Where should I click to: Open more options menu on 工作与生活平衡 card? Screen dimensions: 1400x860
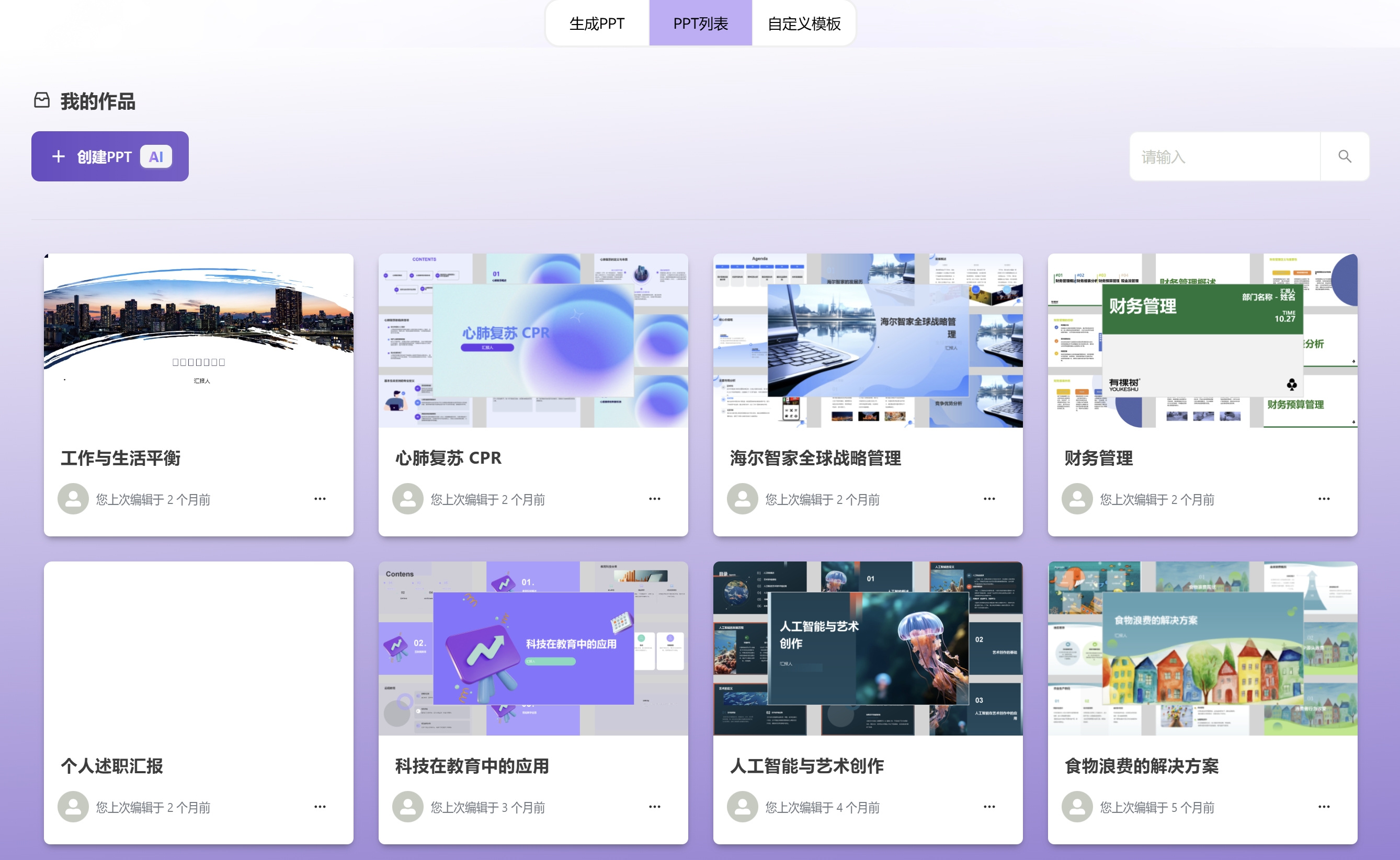(x=320, y=499)
